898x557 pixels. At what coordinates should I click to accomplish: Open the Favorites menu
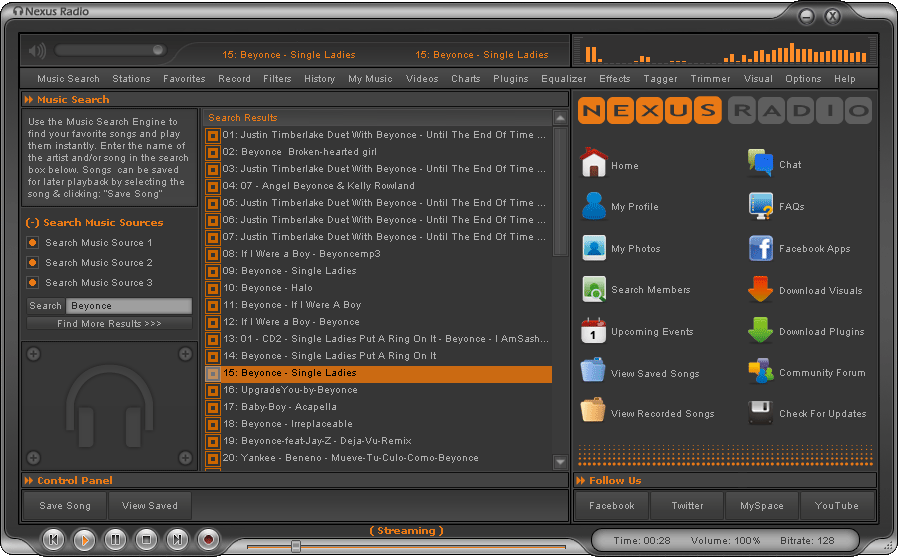click(x=184, y=78)
